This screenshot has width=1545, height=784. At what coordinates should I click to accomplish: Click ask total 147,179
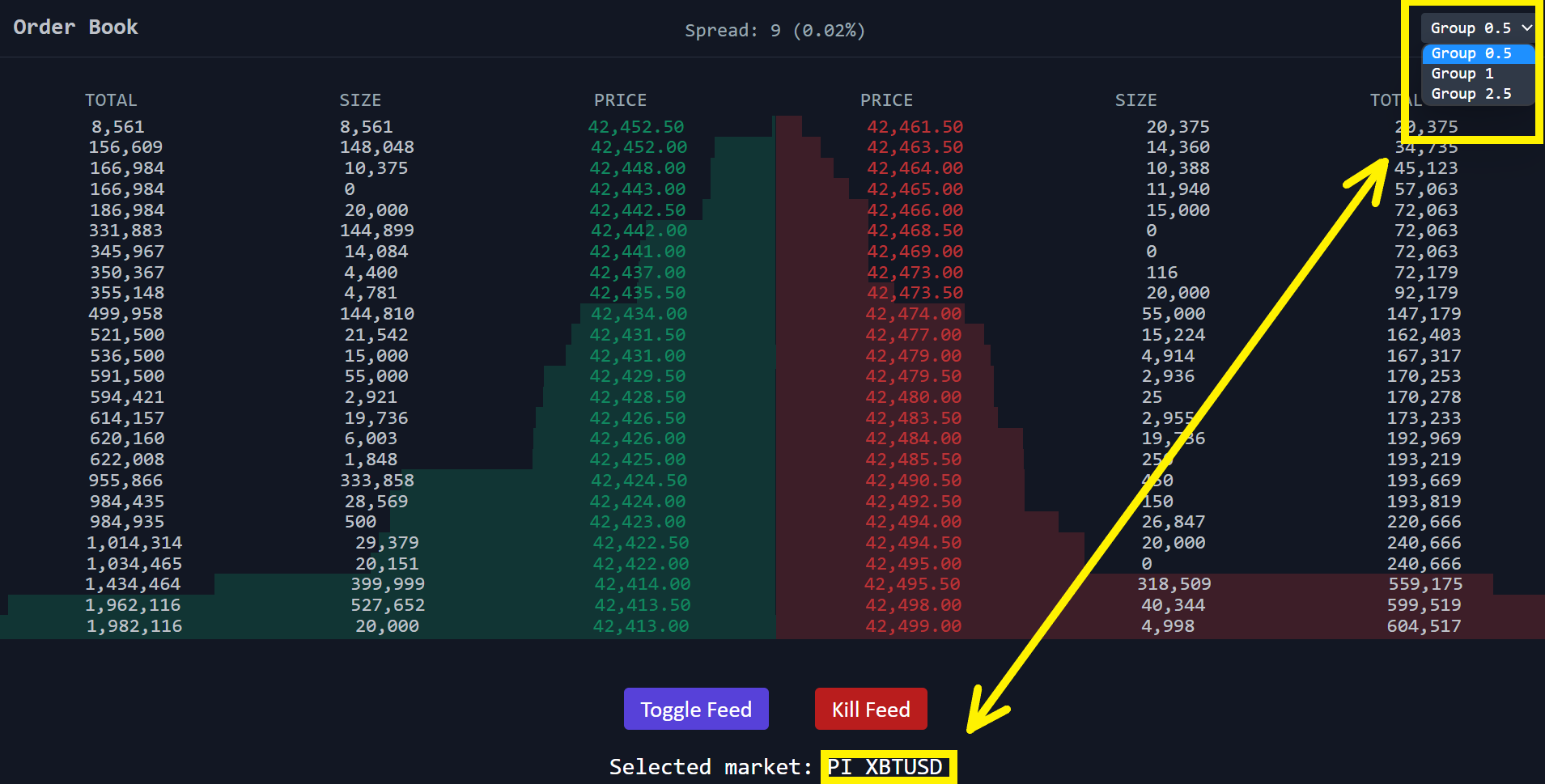coord(1424,314)
